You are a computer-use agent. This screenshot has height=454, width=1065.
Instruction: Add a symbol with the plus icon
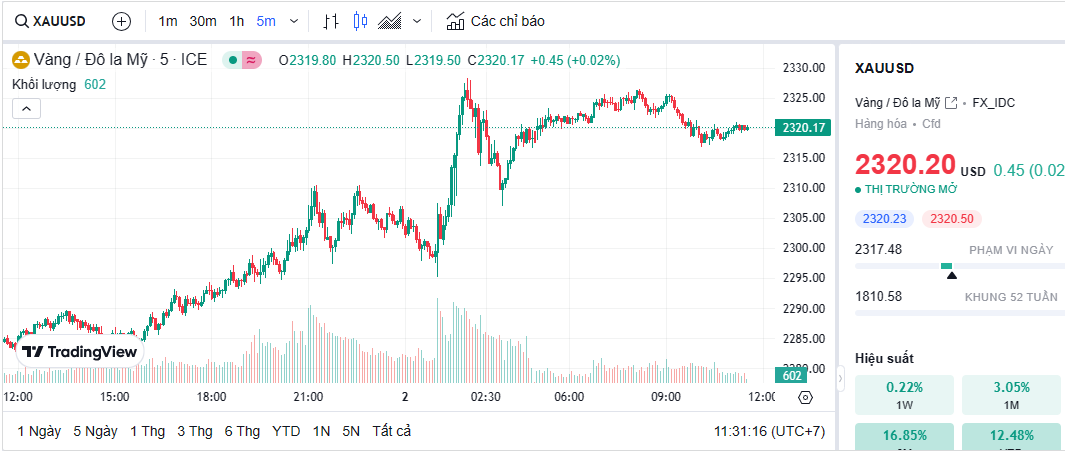coord(121,21)
